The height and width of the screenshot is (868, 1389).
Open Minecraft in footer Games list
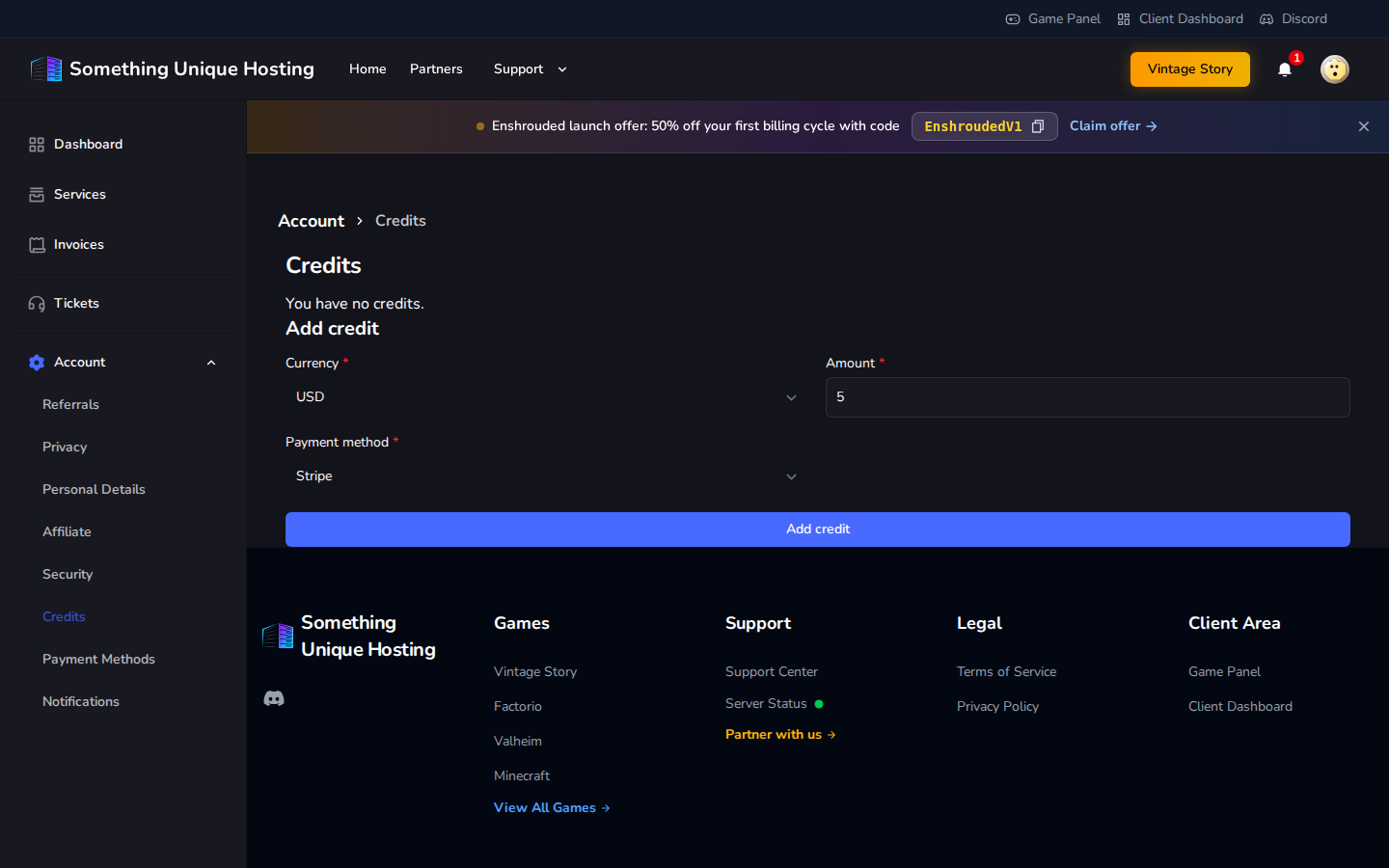pos(522,776)
